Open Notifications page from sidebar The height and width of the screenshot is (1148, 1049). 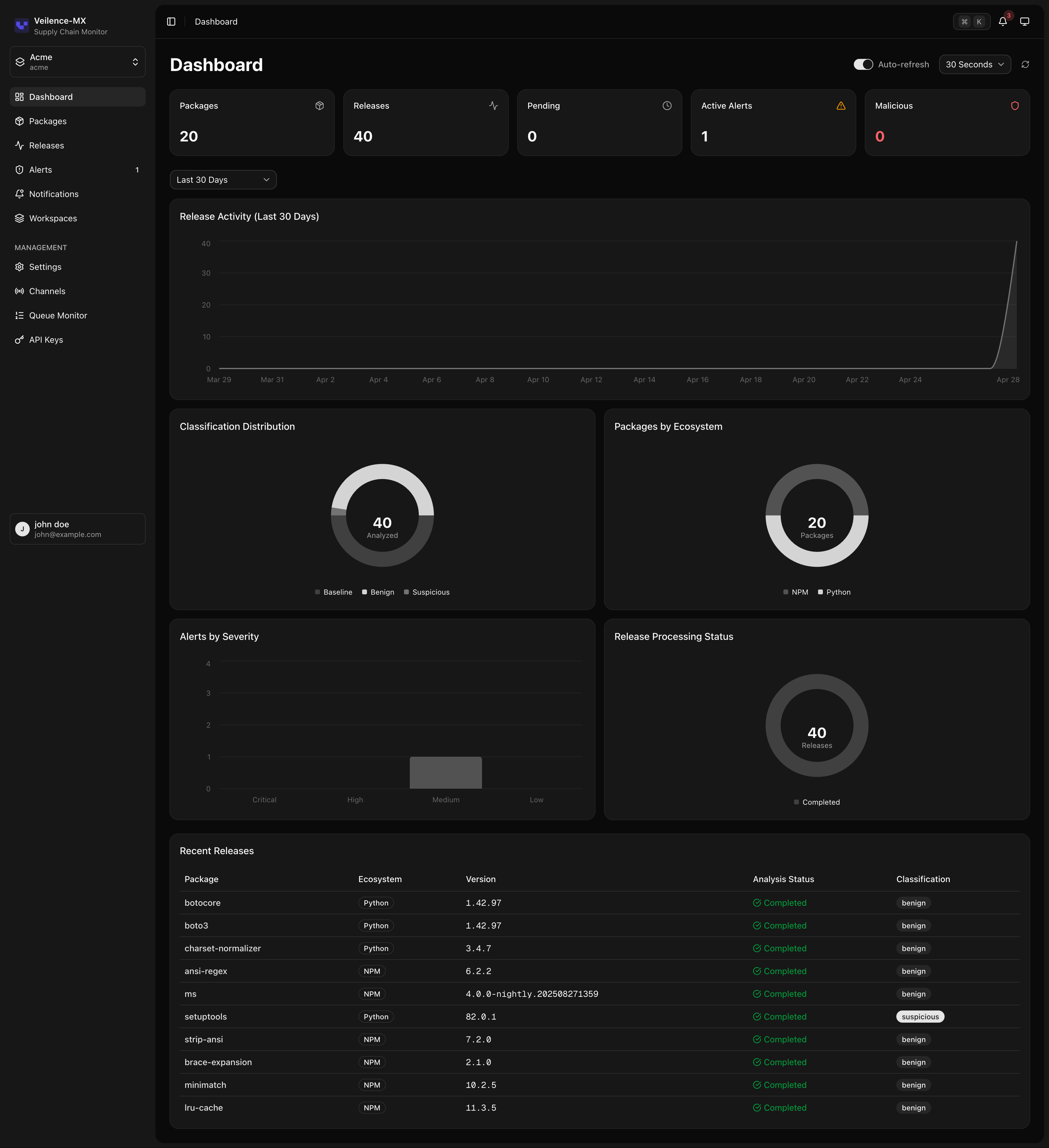[77, 194]
